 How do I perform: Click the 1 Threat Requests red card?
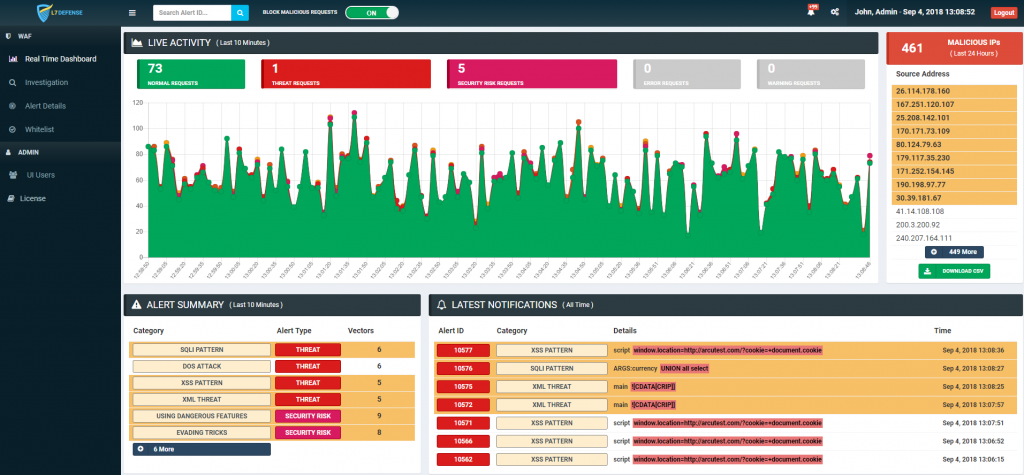(x=346, y=74)
